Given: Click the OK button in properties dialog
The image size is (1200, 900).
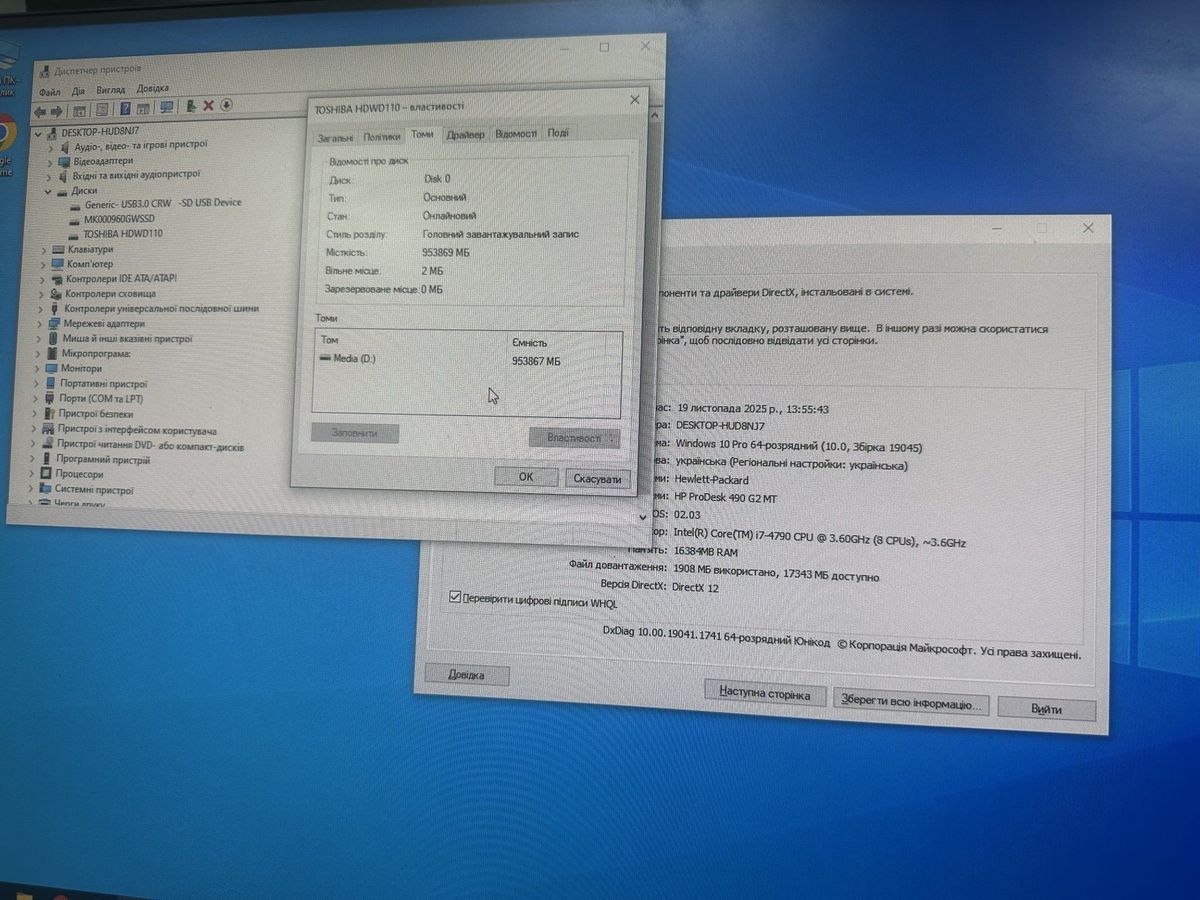Looking at the screenshot, I should tap(525, 477).
